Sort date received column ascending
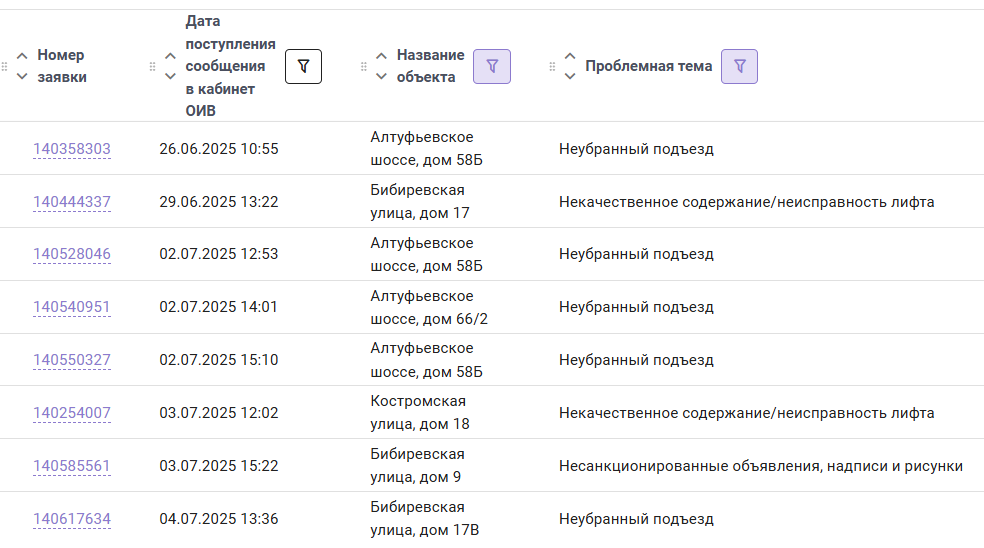Viewport: 984px width, 548px height. point(170,56)
